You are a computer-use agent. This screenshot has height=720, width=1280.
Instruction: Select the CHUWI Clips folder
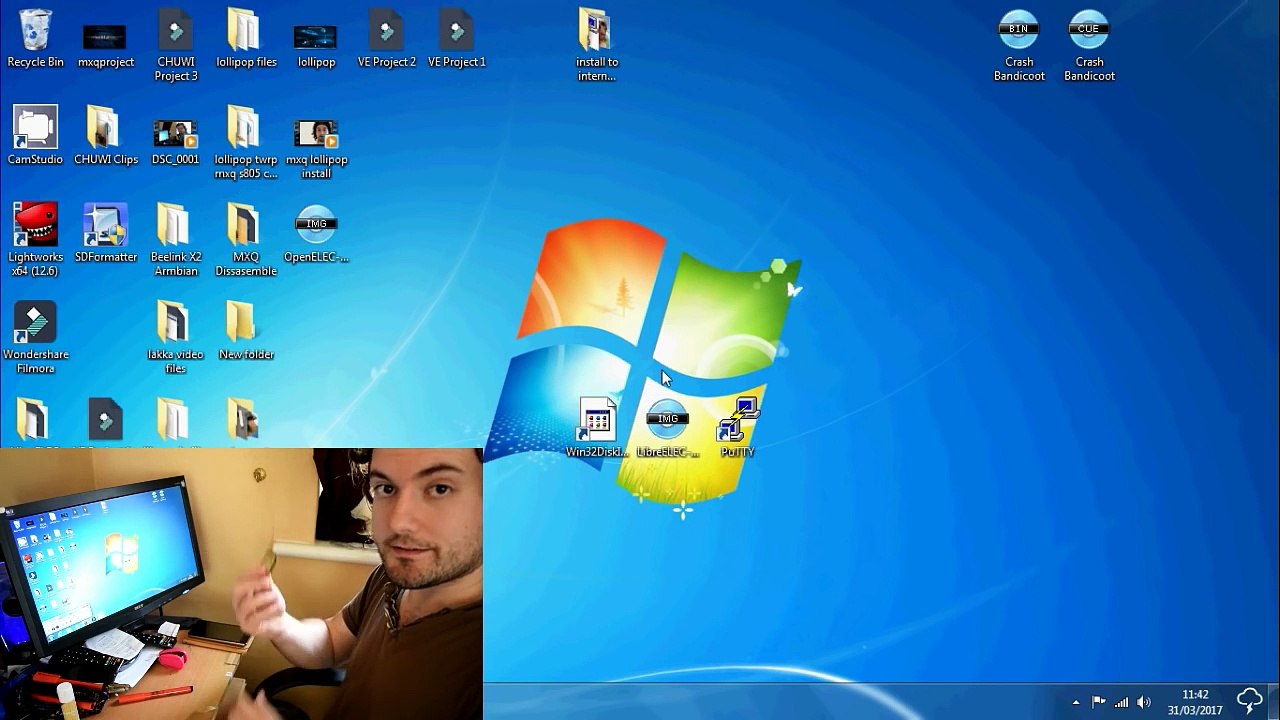[x=105, y=136]
